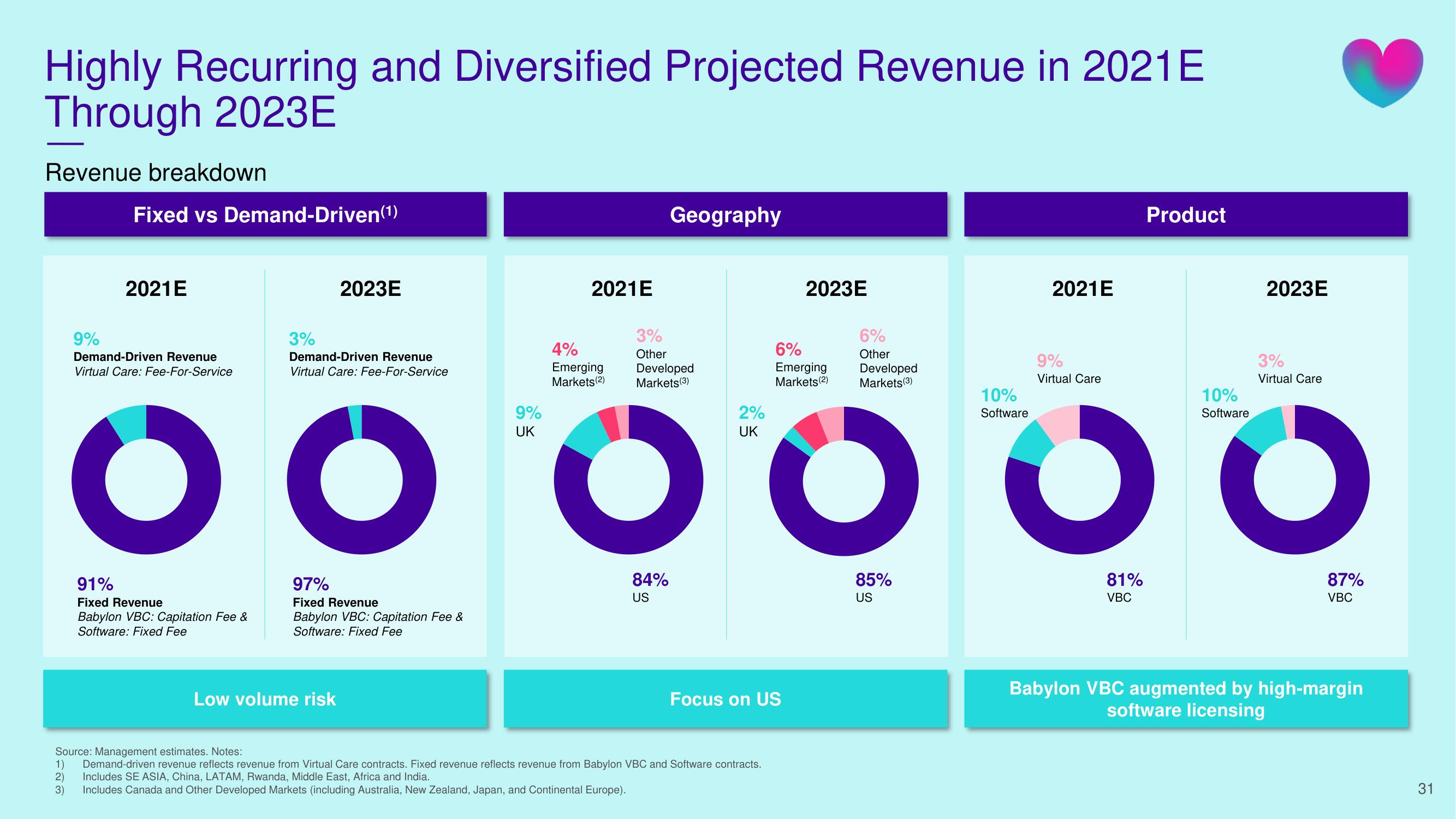Click the Low volume risk banner
1456x819 pixels.
point(265,699)
